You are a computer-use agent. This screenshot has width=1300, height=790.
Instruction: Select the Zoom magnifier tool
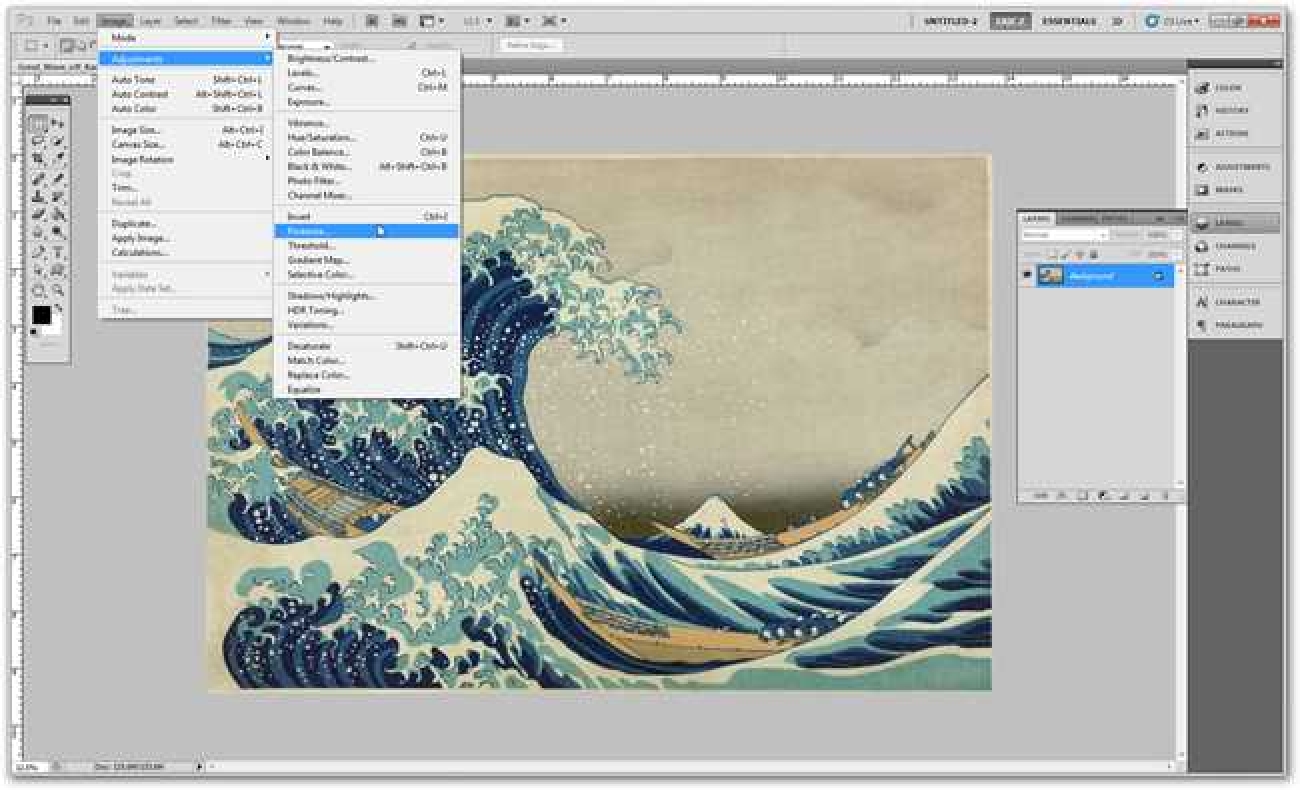[x=58, y=290]
